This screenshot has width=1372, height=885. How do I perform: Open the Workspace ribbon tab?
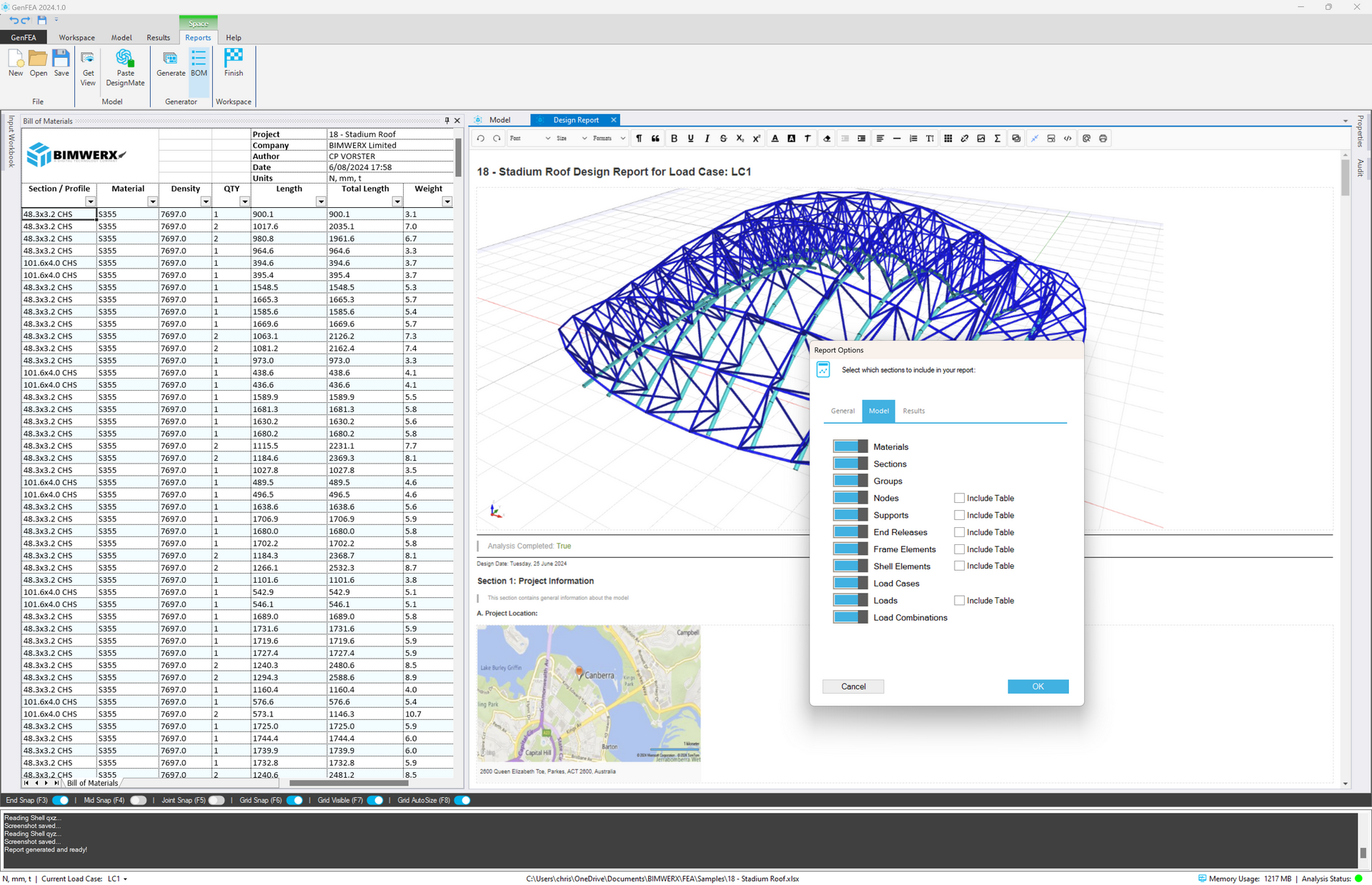pyautogui.click(x=76, y=38)
